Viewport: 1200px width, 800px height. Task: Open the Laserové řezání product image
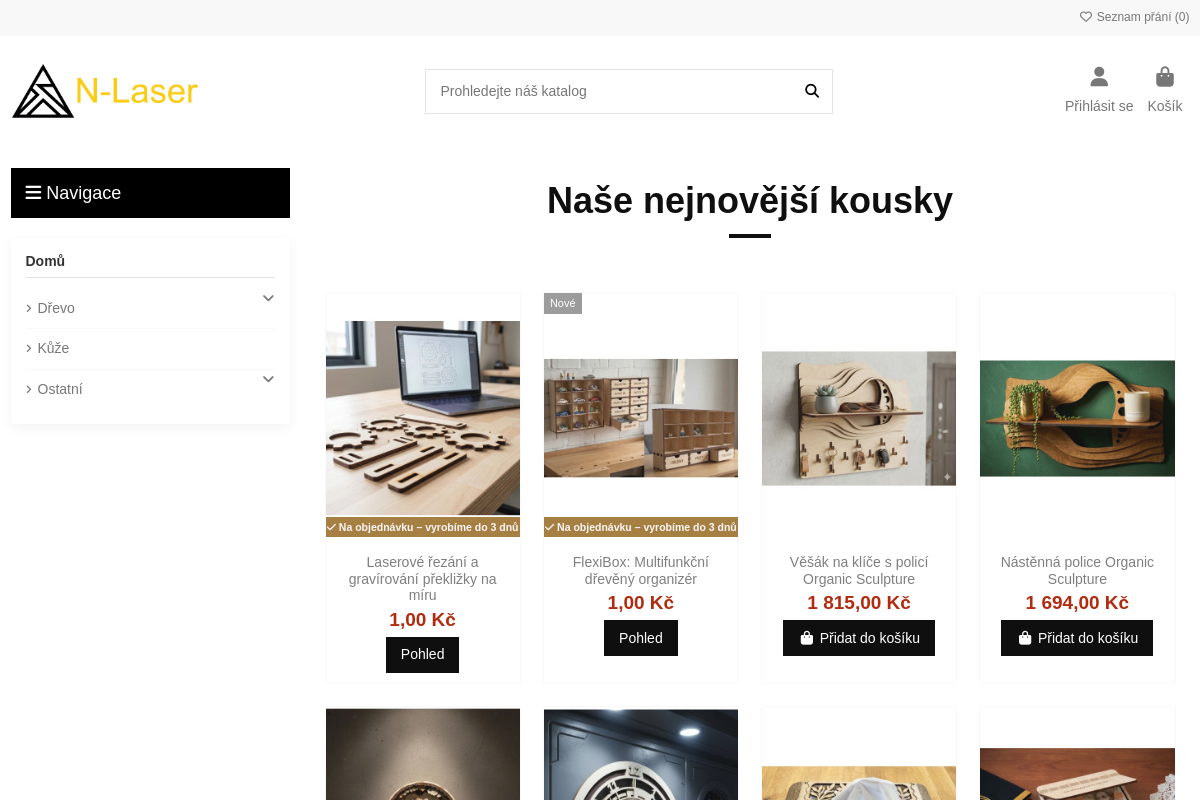423,418
